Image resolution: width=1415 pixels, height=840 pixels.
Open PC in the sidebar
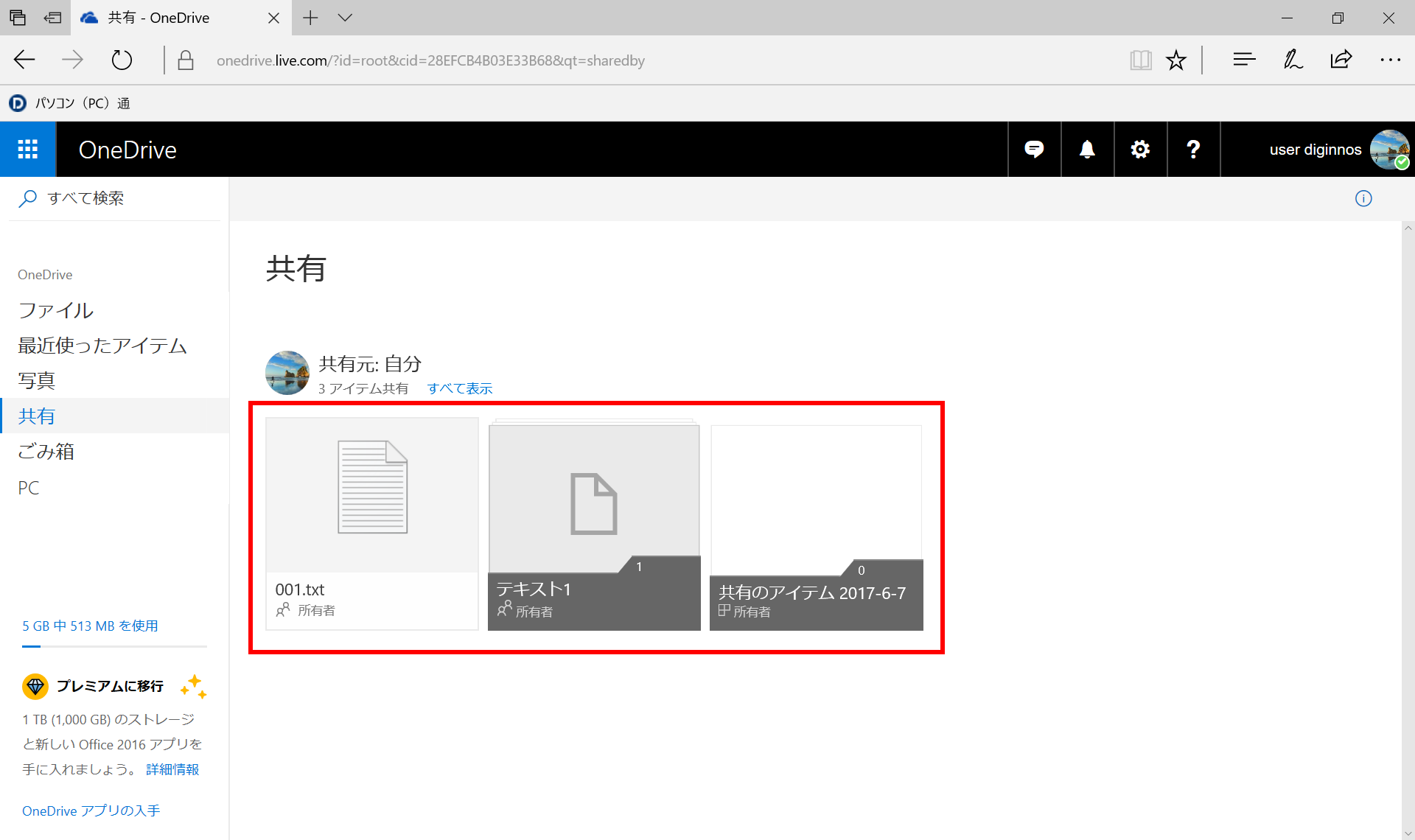29,487
